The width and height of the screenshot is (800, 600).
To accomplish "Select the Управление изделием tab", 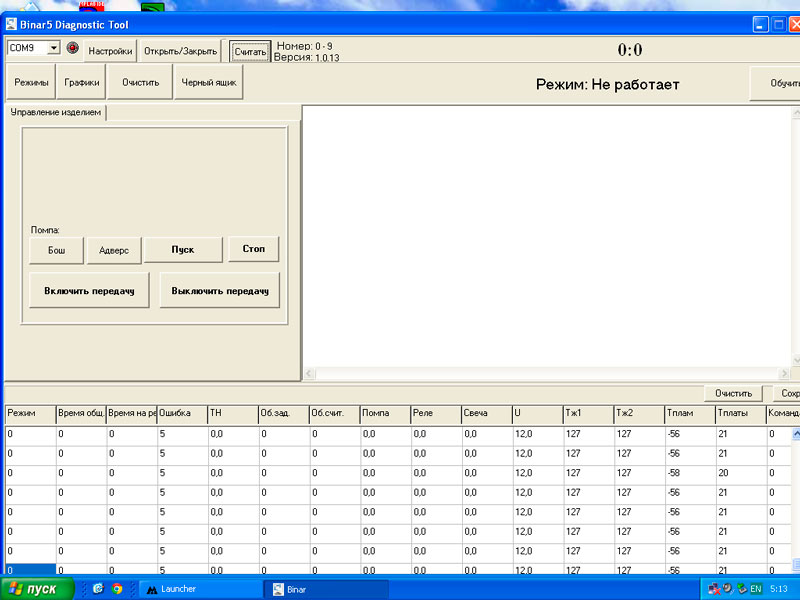I will tap(56, 112).
